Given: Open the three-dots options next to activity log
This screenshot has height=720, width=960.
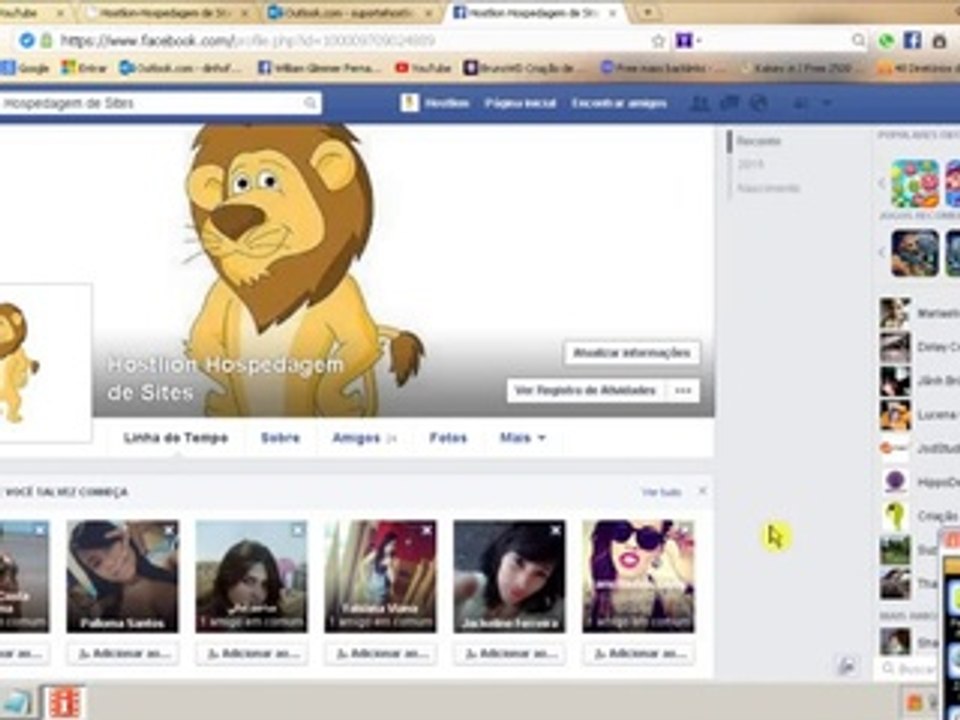Looking at the screenshot, I should [683, 390].
